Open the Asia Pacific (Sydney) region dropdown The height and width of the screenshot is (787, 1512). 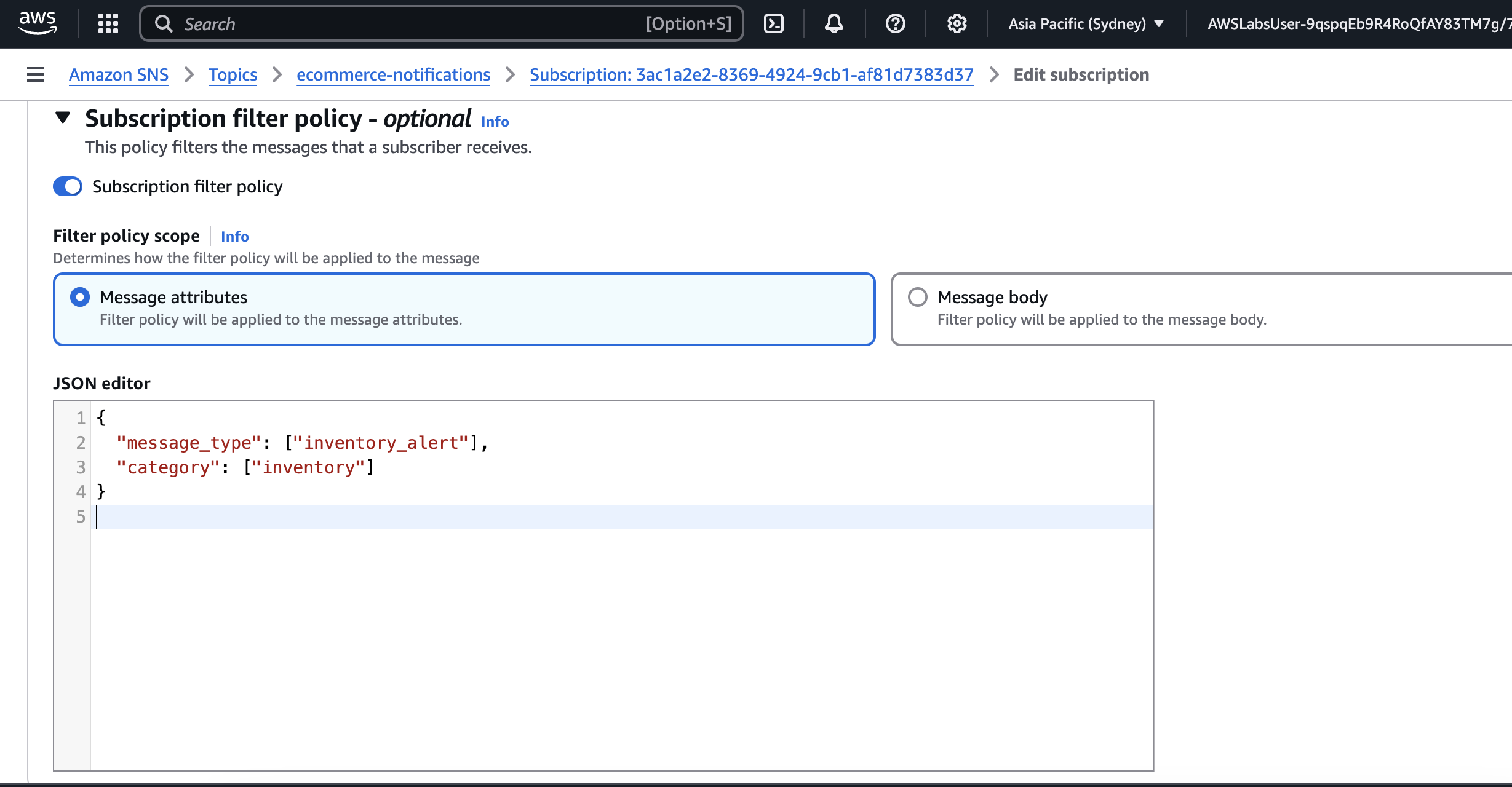pos(1086,23)
